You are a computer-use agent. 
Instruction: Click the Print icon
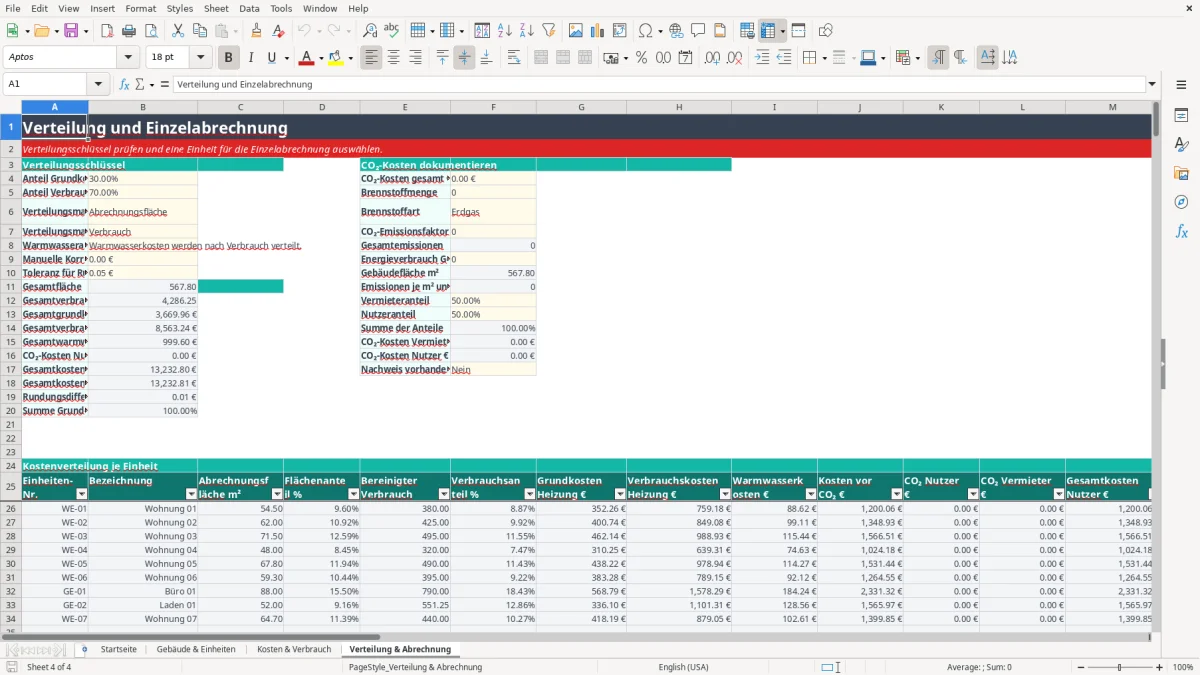[x=129, y=31]
